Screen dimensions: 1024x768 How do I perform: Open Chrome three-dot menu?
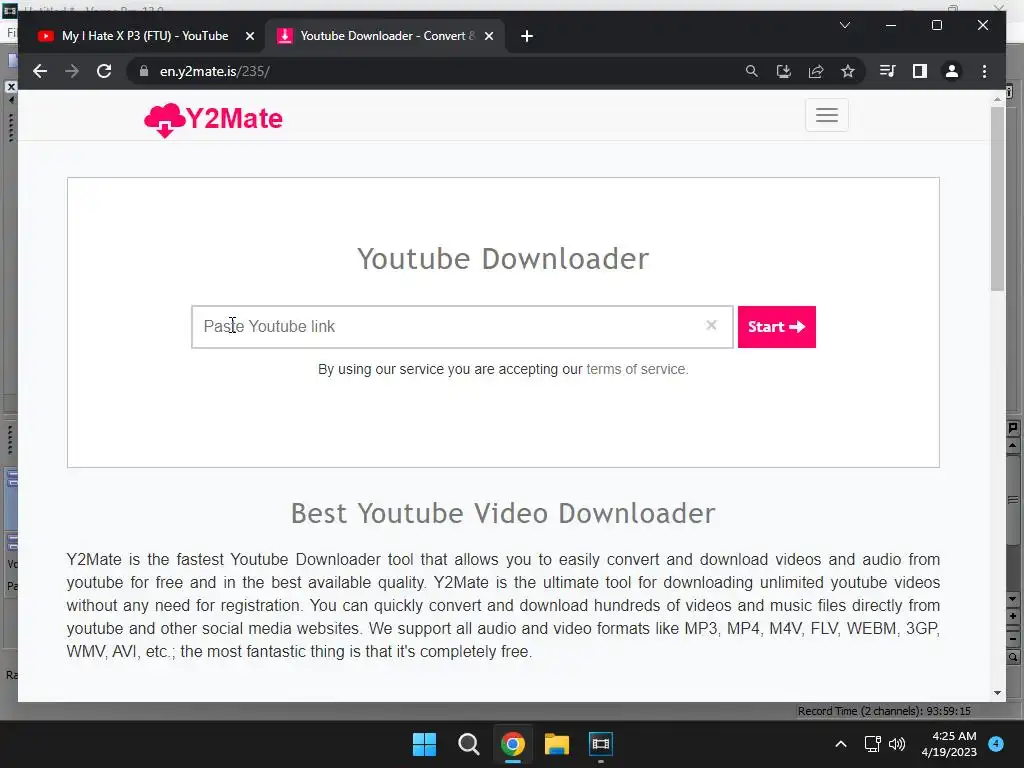(984, 71)
